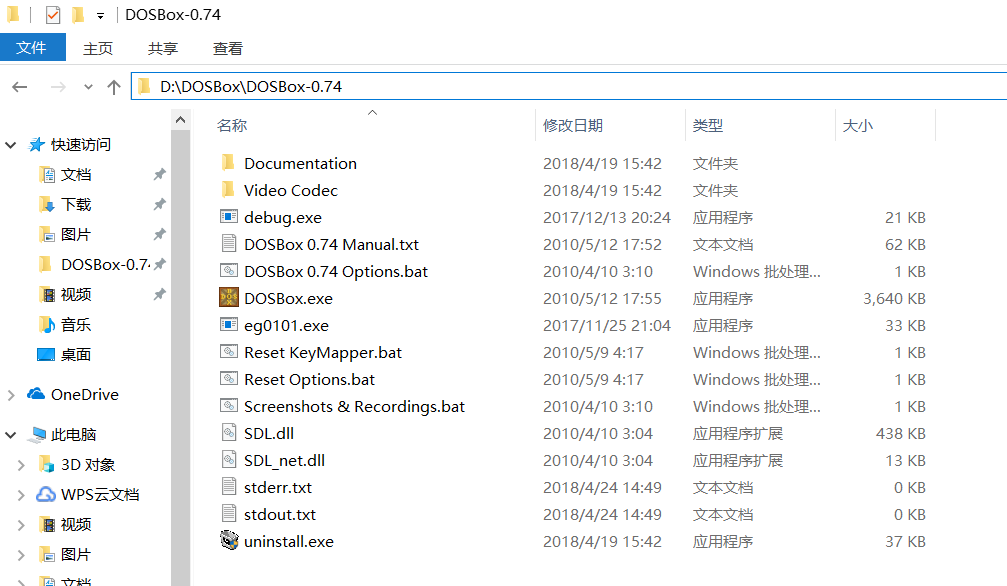Click the navigation pane scrollbar thumb
This screenshot has height=586, width=1007.
(180, 357)
